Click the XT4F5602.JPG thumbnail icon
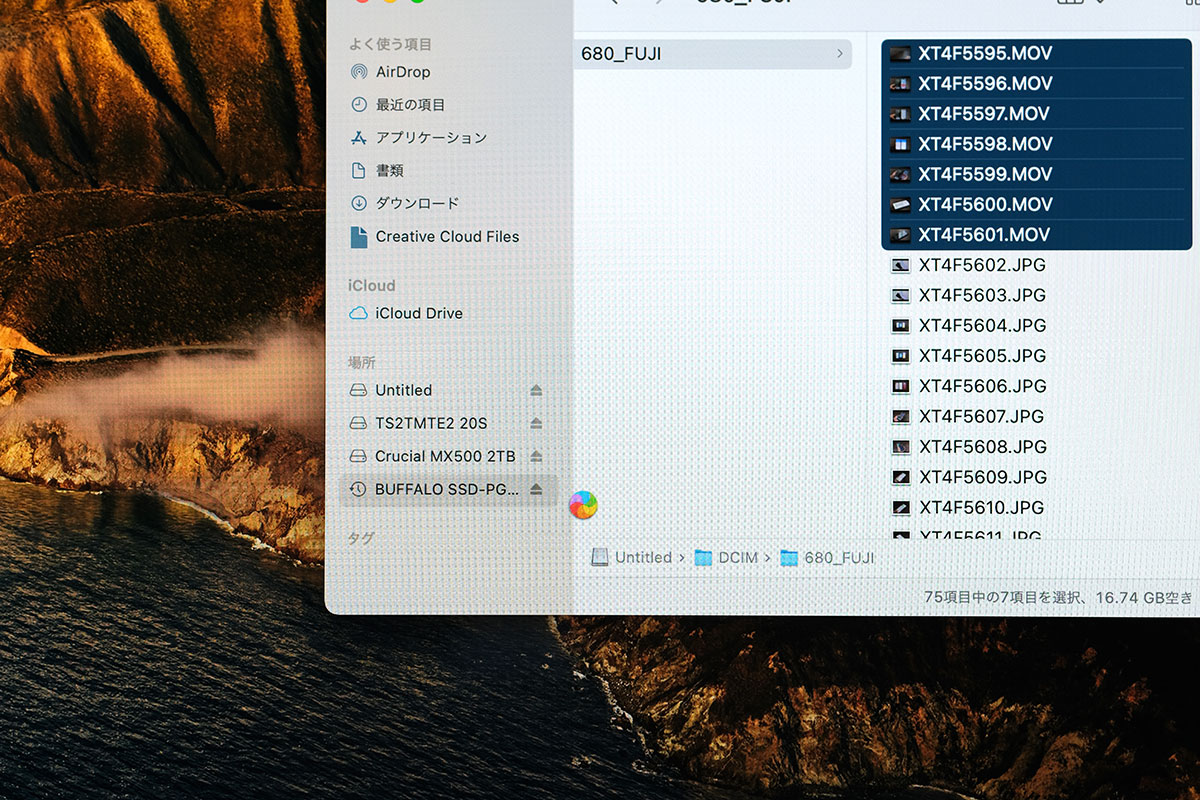1200x800 pixels. click(x=900, y=265)
